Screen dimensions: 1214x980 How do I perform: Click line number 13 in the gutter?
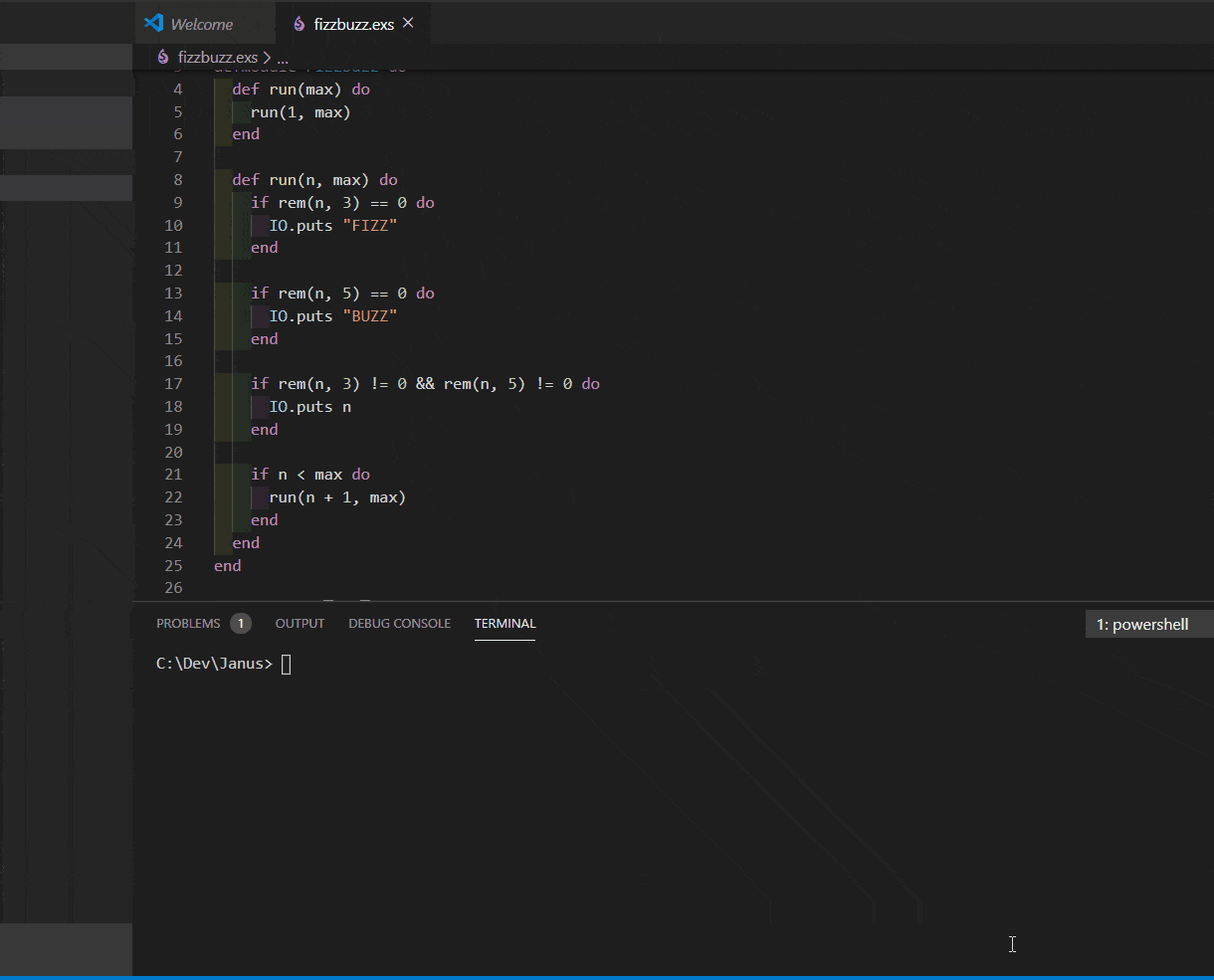point(173,294)
